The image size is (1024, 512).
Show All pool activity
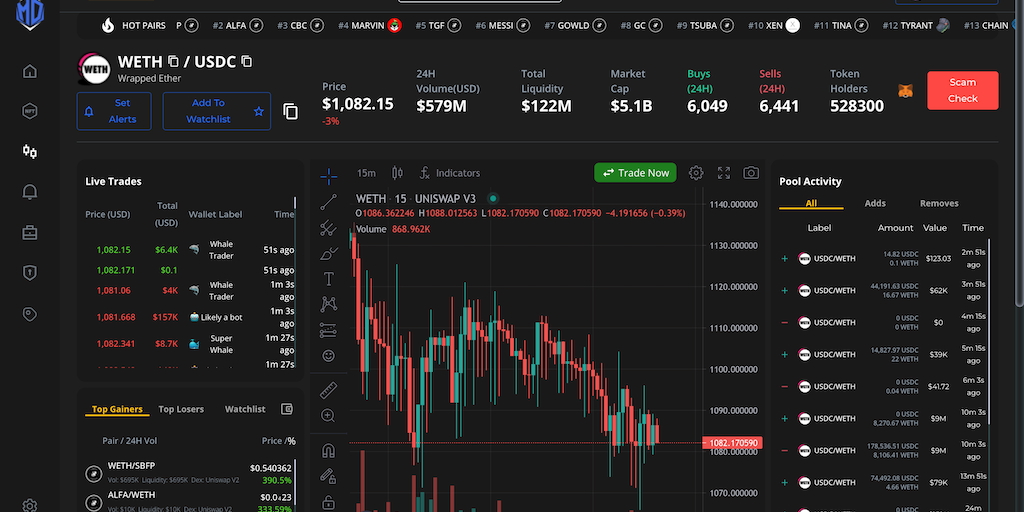point(811,203)
